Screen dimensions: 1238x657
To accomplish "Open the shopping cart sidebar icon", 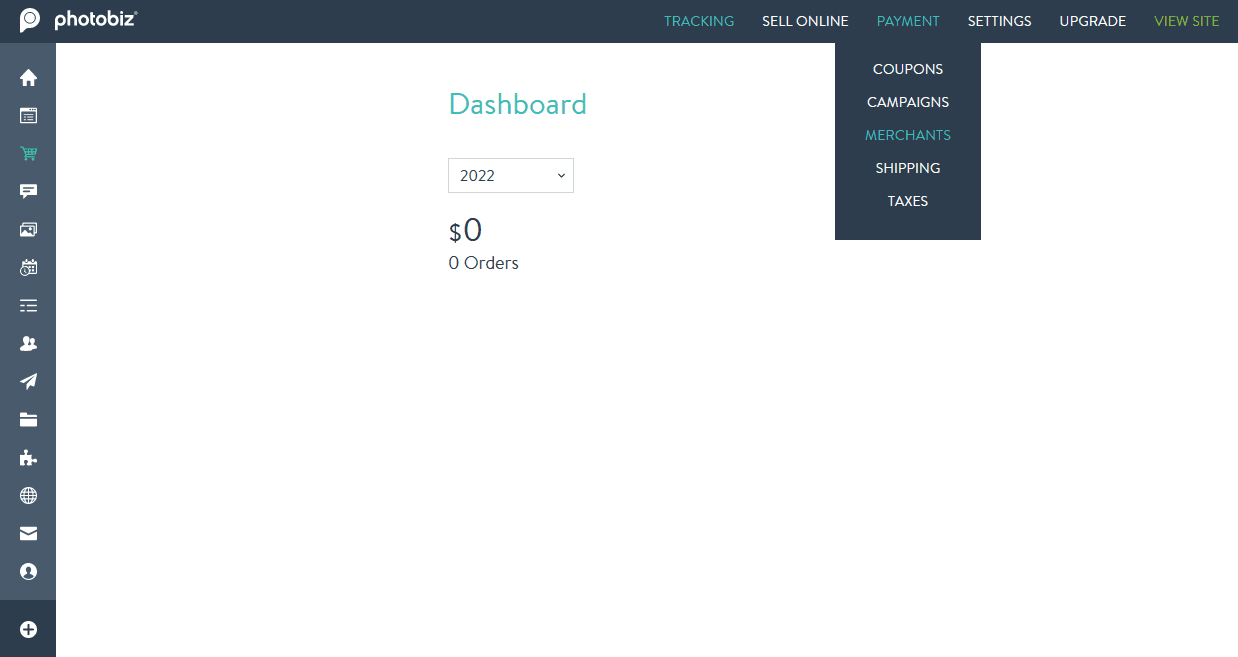I will click(28, 154).
